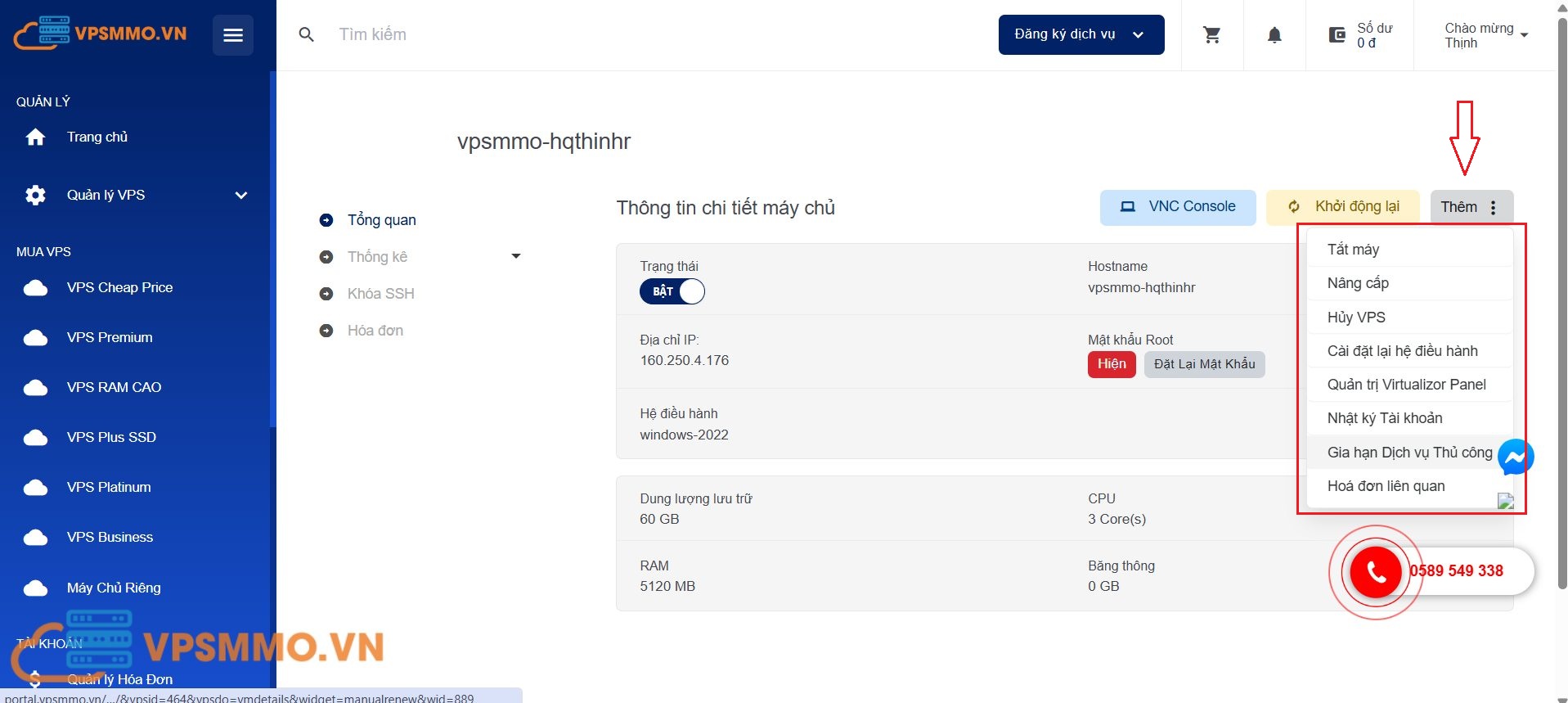Open the Chào mừng Thịnh account dropdown
1568x703 pixels.
(1485, 35)
